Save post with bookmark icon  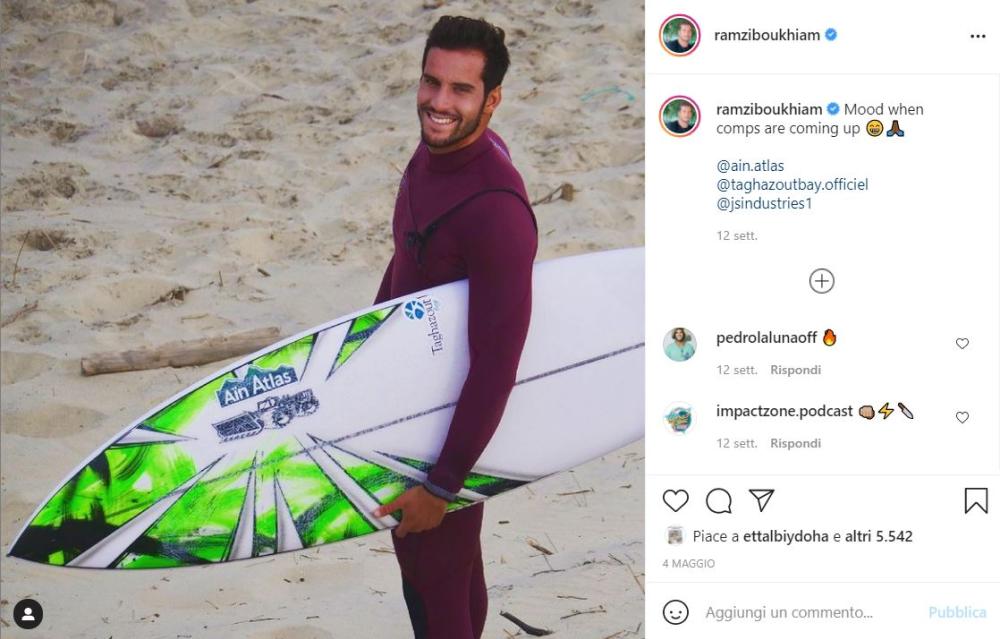click(x=976, y=501)
